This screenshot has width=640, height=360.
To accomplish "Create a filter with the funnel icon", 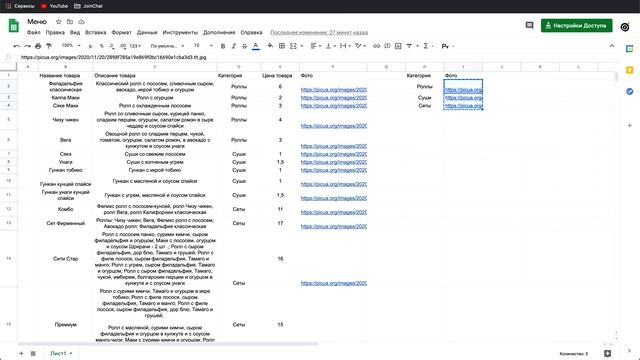I will pyautogui.click(x=409, y=46).
